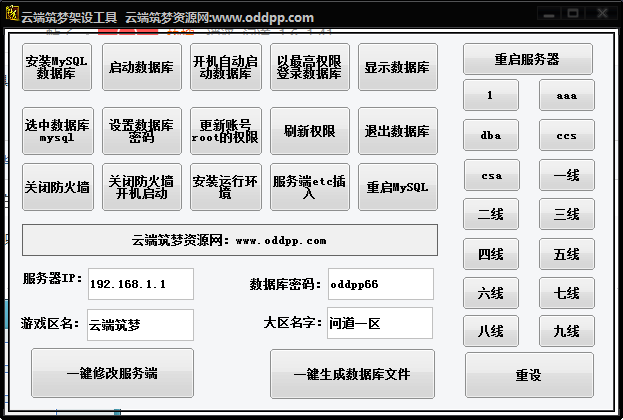Click 选中数据库mysql button
The image size is (623, 420).
click(58, 131)
